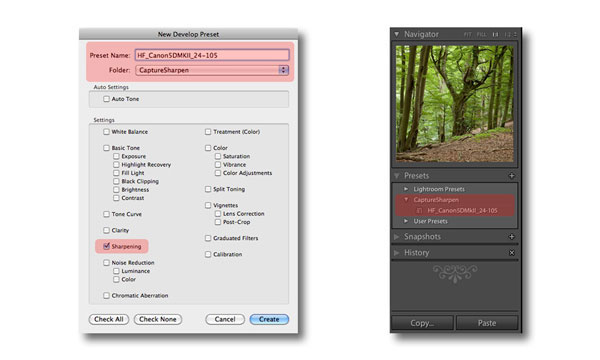
Task: Check the Vignettes checkbox
Action: pyautogui.click(x=208, y=205)
